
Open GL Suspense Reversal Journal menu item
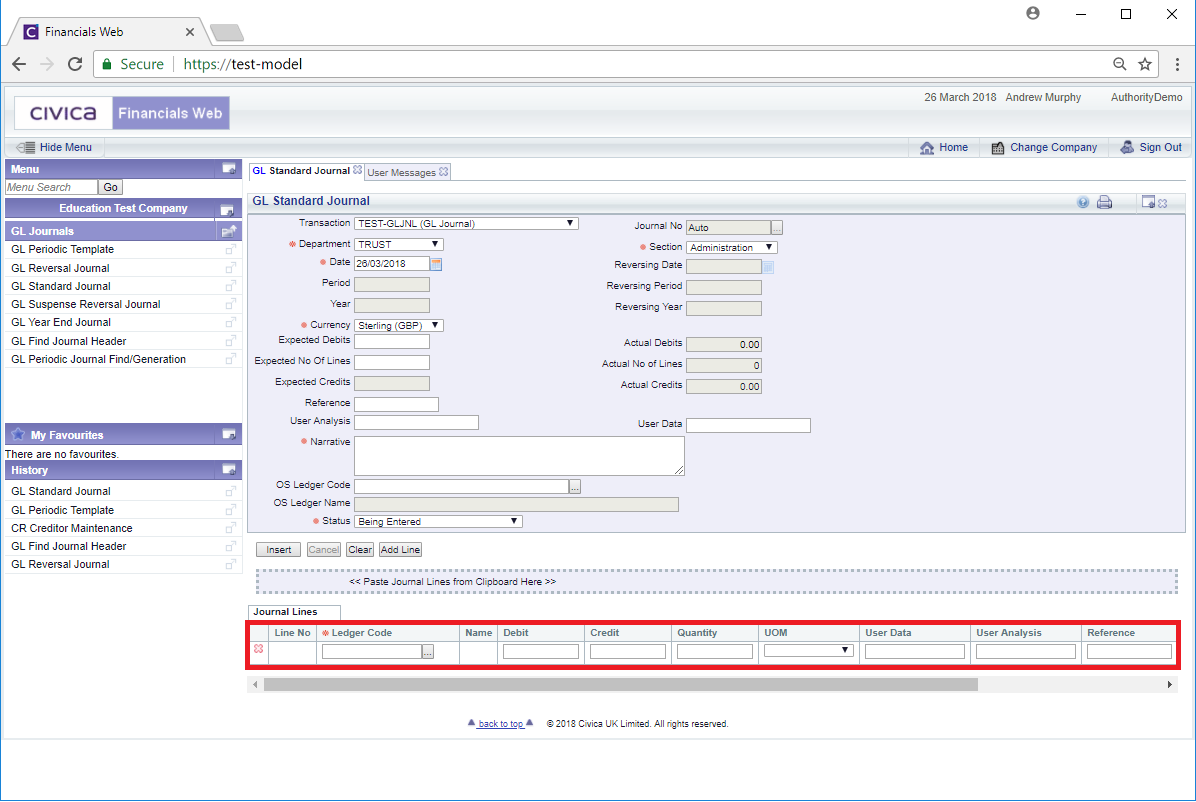coord(85,304)
